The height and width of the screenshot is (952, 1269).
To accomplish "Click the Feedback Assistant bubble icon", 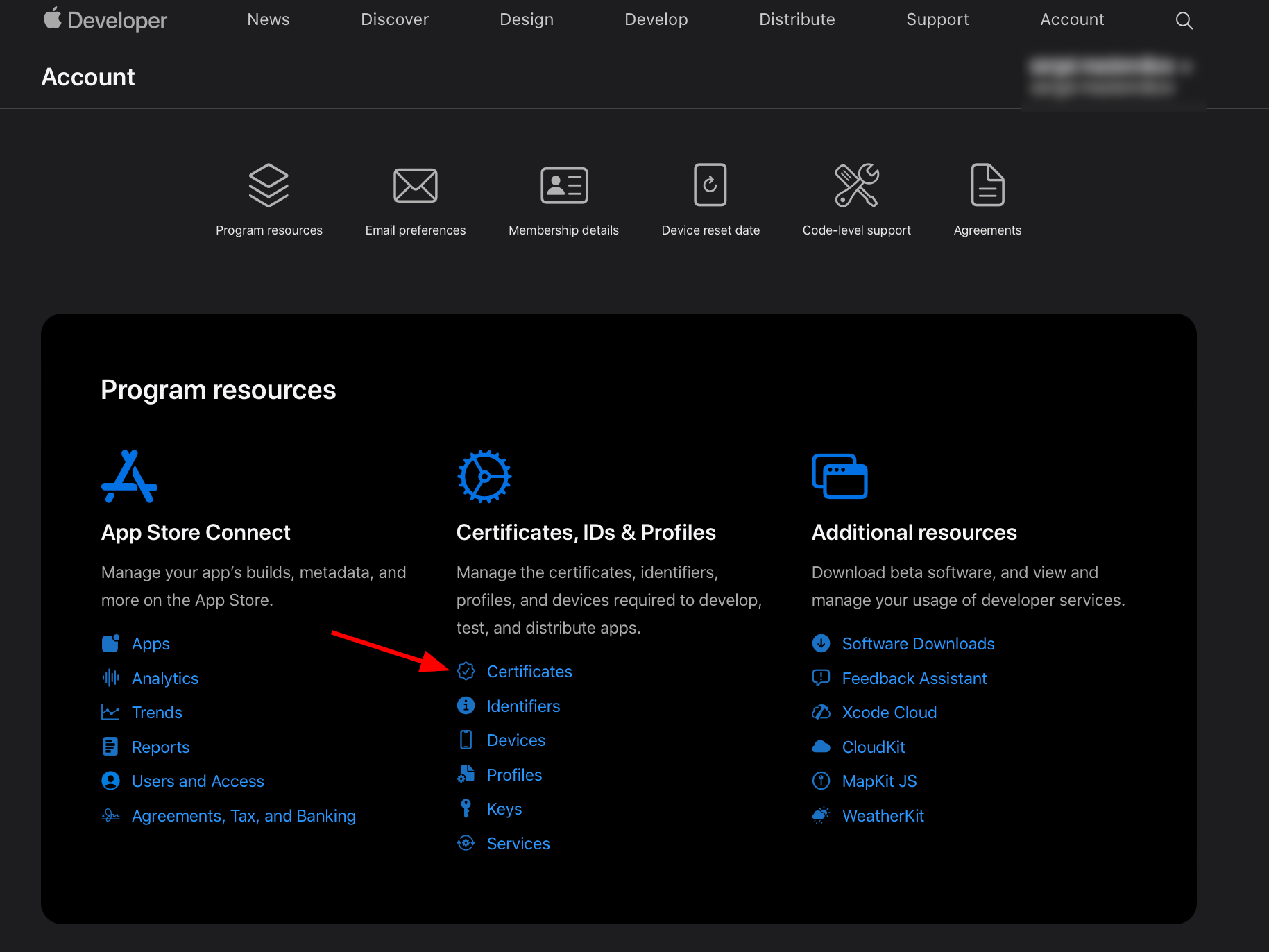I will pyautogui.click(x=821, y=678).
